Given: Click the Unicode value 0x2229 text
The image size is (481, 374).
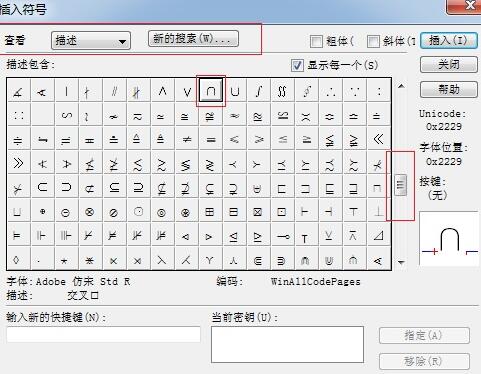Looking at the screenshot, I should click(x=444, y=127).
